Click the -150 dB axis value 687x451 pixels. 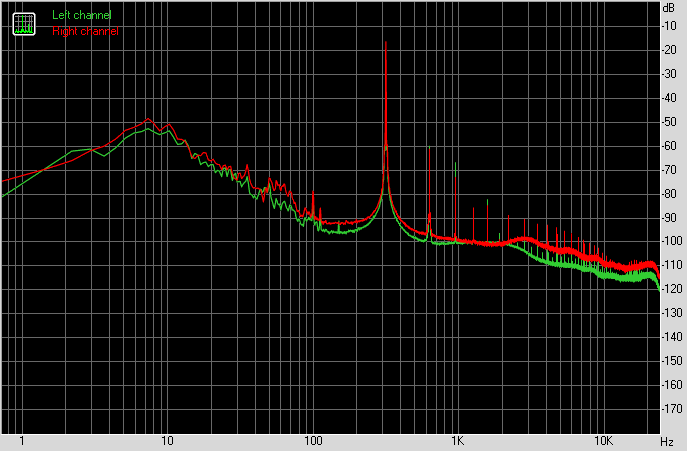(672, 361)
